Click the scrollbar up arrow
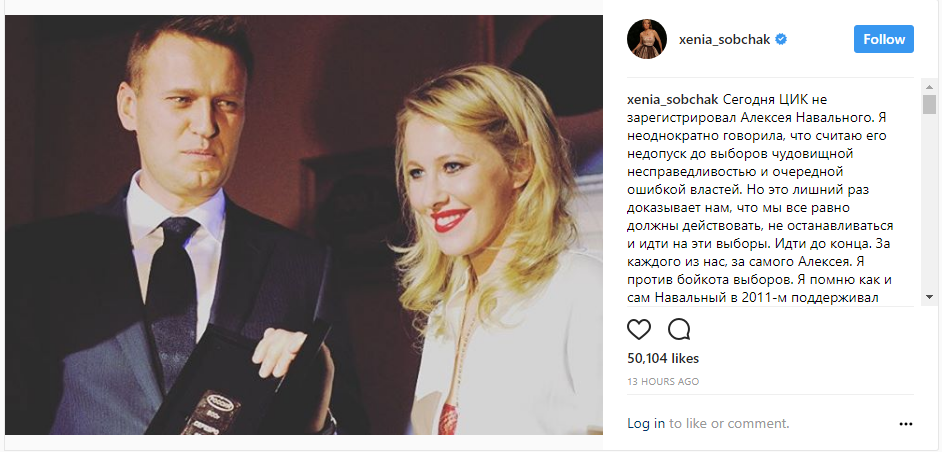942x452 pixels. [x=929, y=86]
